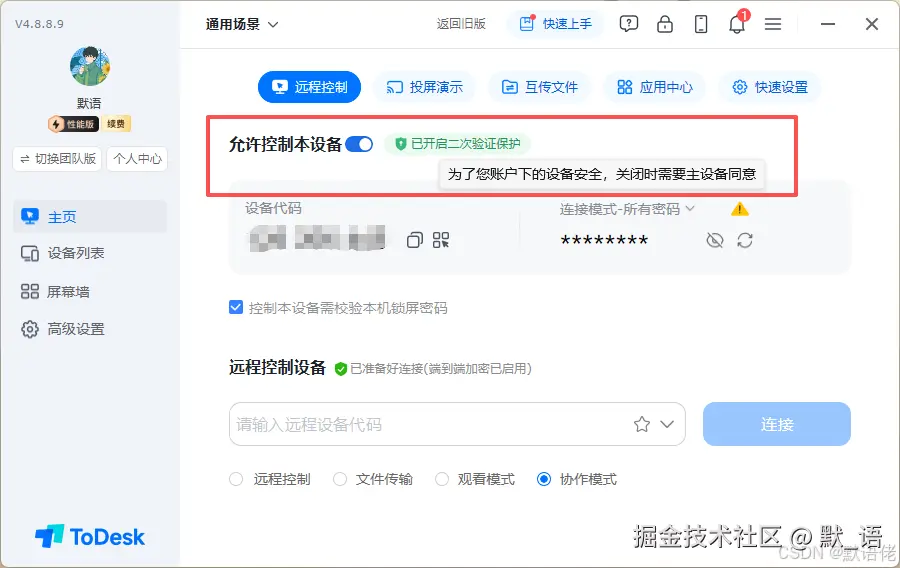Open the notification bell
Screen dimensions: 900x568
click(737, 24)
